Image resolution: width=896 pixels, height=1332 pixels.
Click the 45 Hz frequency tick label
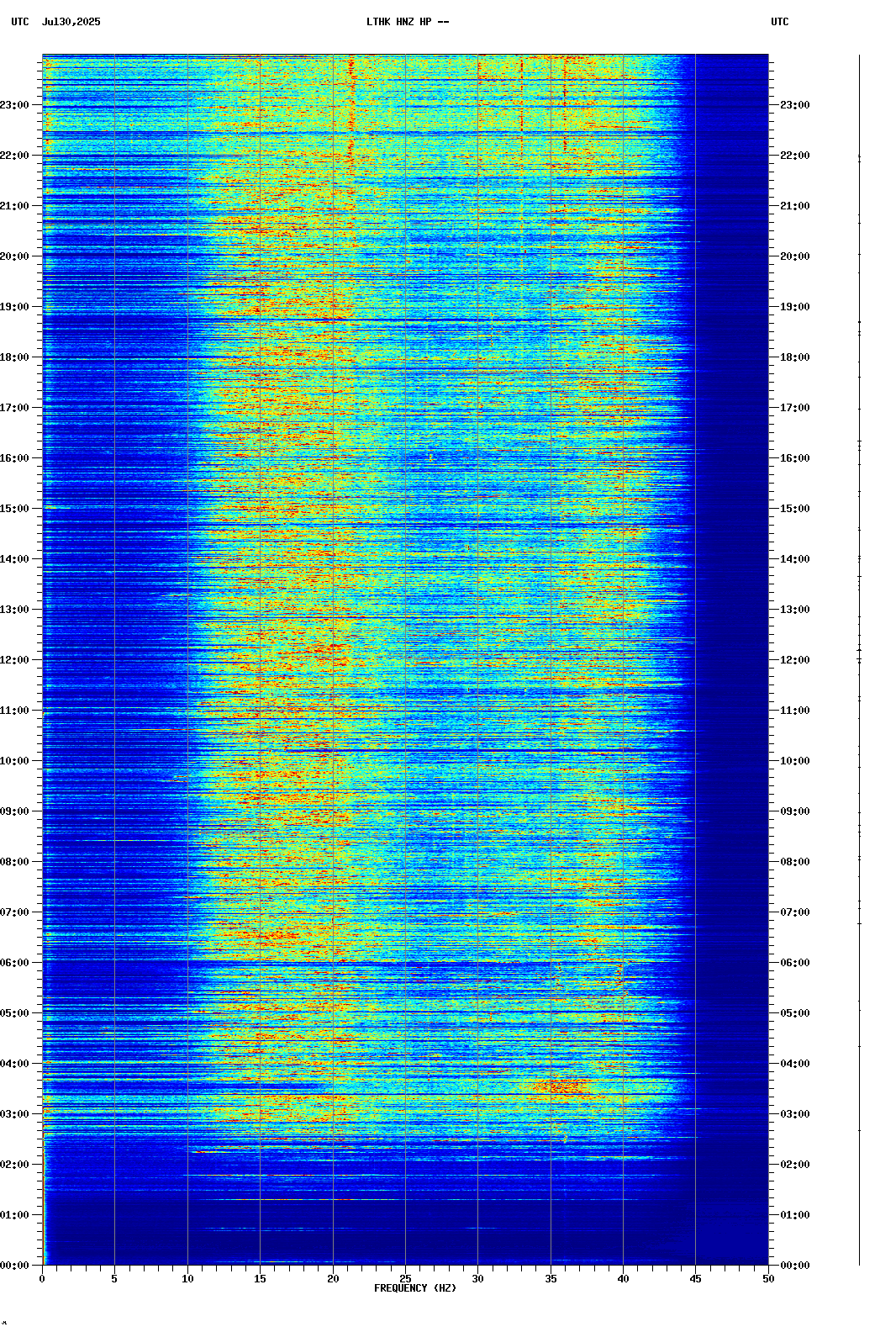pos(695,1279)
